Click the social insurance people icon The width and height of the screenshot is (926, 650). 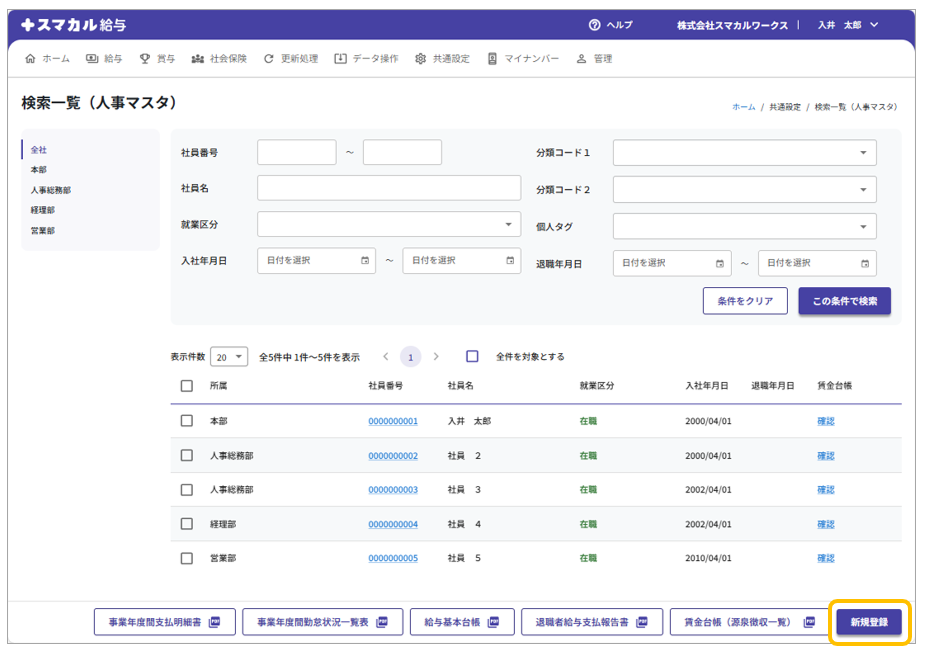pyautogui.click(x=198, y=59)
